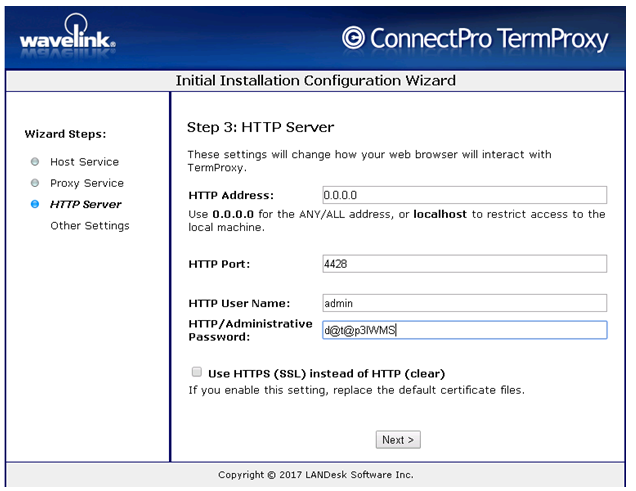Viewport: 636px width, 491px height.
Task: Focus the HTTP Port field
Action: coord(464,264)
